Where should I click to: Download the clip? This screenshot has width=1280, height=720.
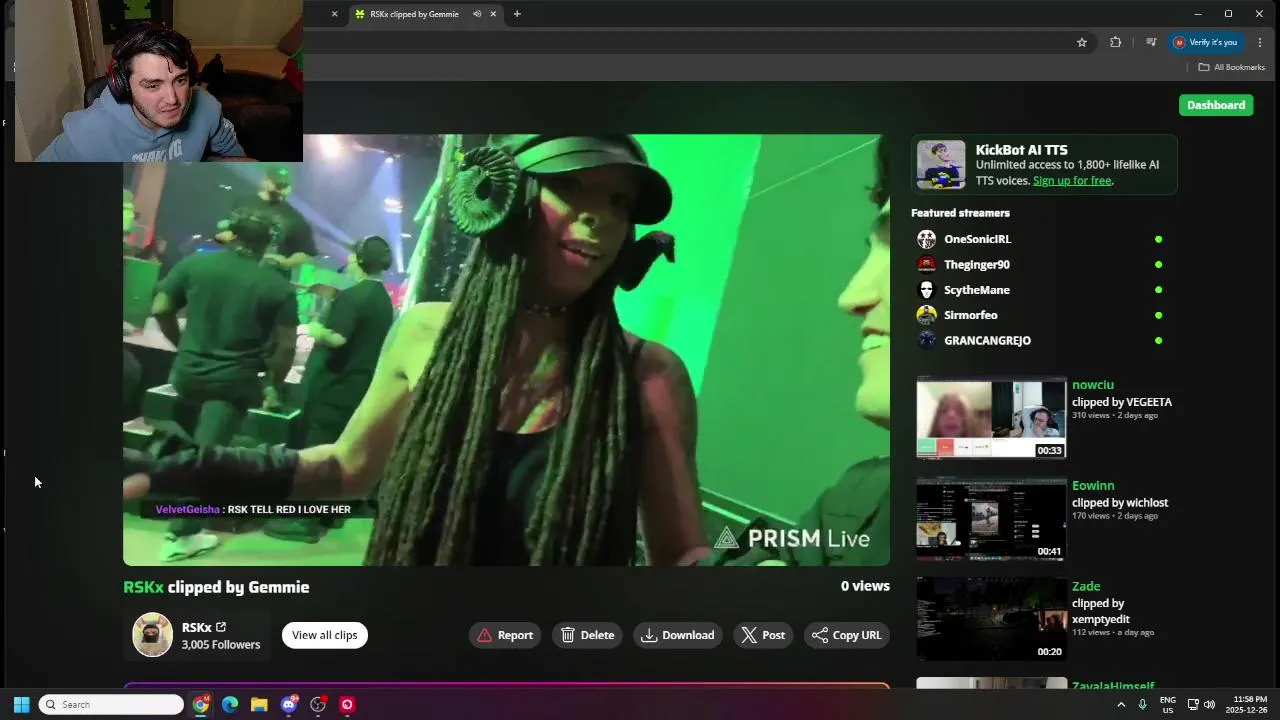click(678, 635)
